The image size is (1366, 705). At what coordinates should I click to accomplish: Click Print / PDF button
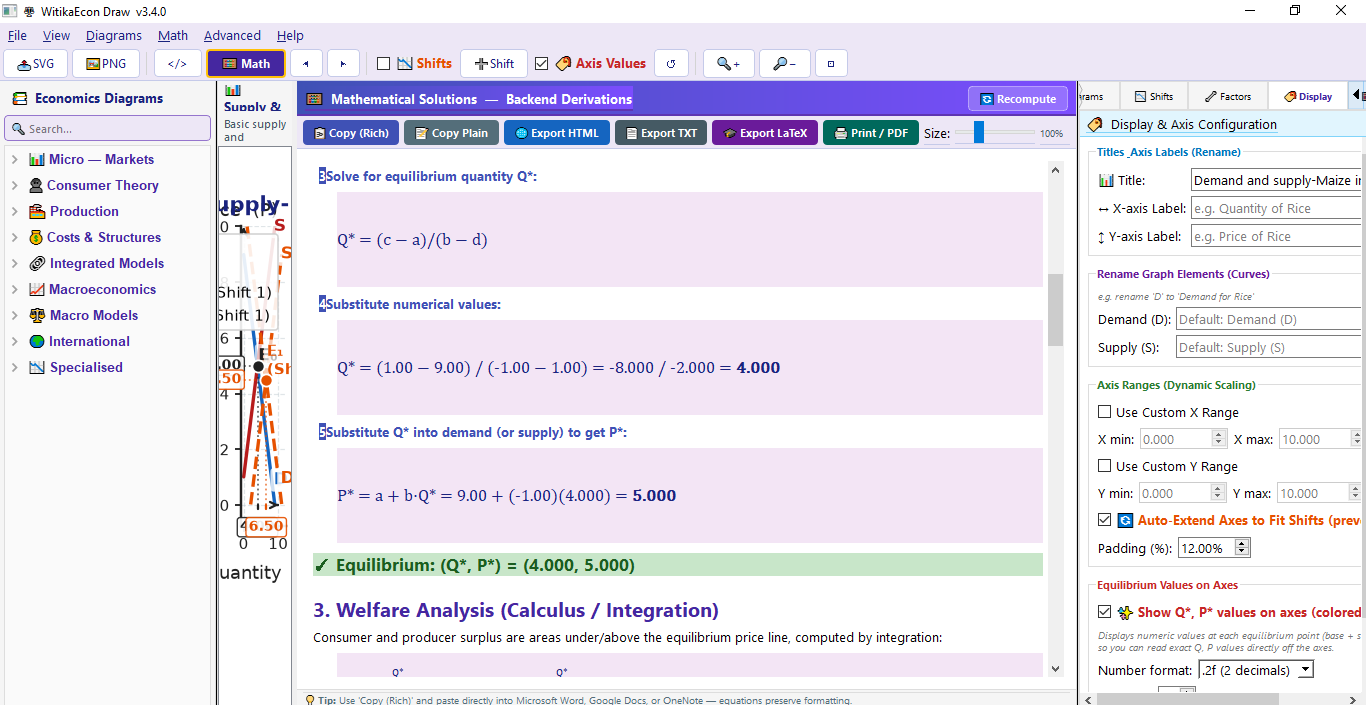click(x=871, y=133)
